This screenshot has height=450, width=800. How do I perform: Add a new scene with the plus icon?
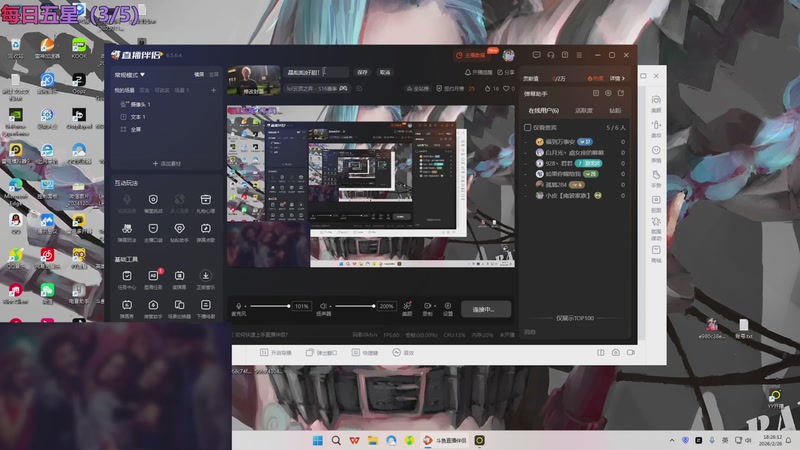pos(213,90)
